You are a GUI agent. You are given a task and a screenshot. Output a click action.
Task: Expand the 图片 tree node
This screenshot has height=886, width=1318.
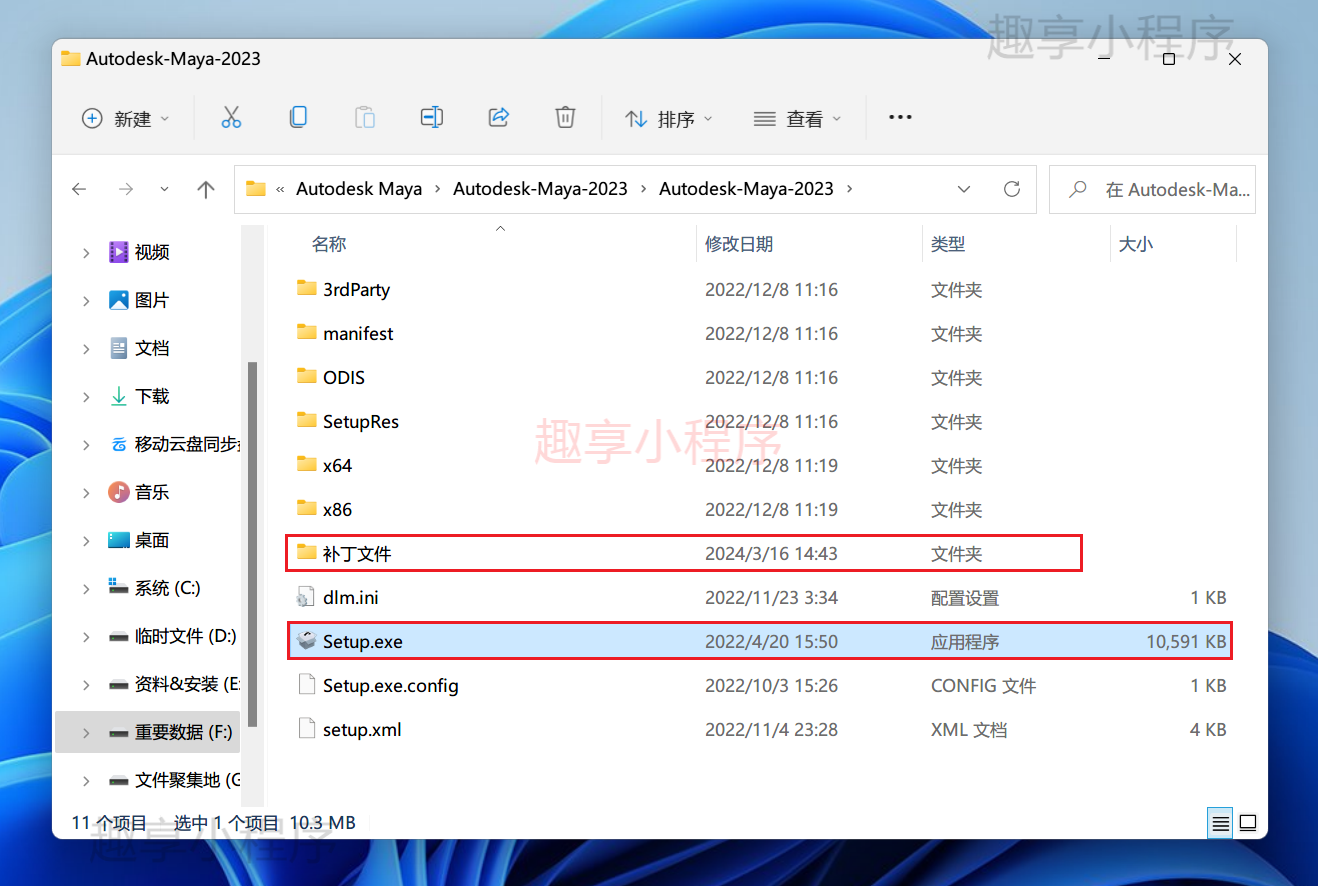[86, 300]
